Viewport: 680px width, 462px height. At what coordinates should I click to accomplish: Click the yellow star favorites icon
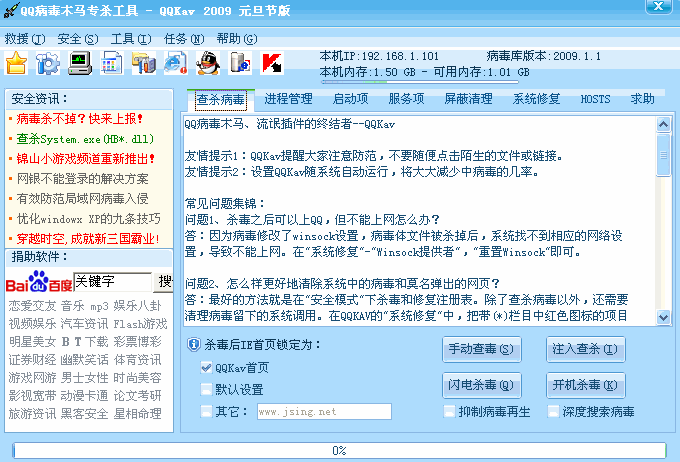[x=16, y=63]
